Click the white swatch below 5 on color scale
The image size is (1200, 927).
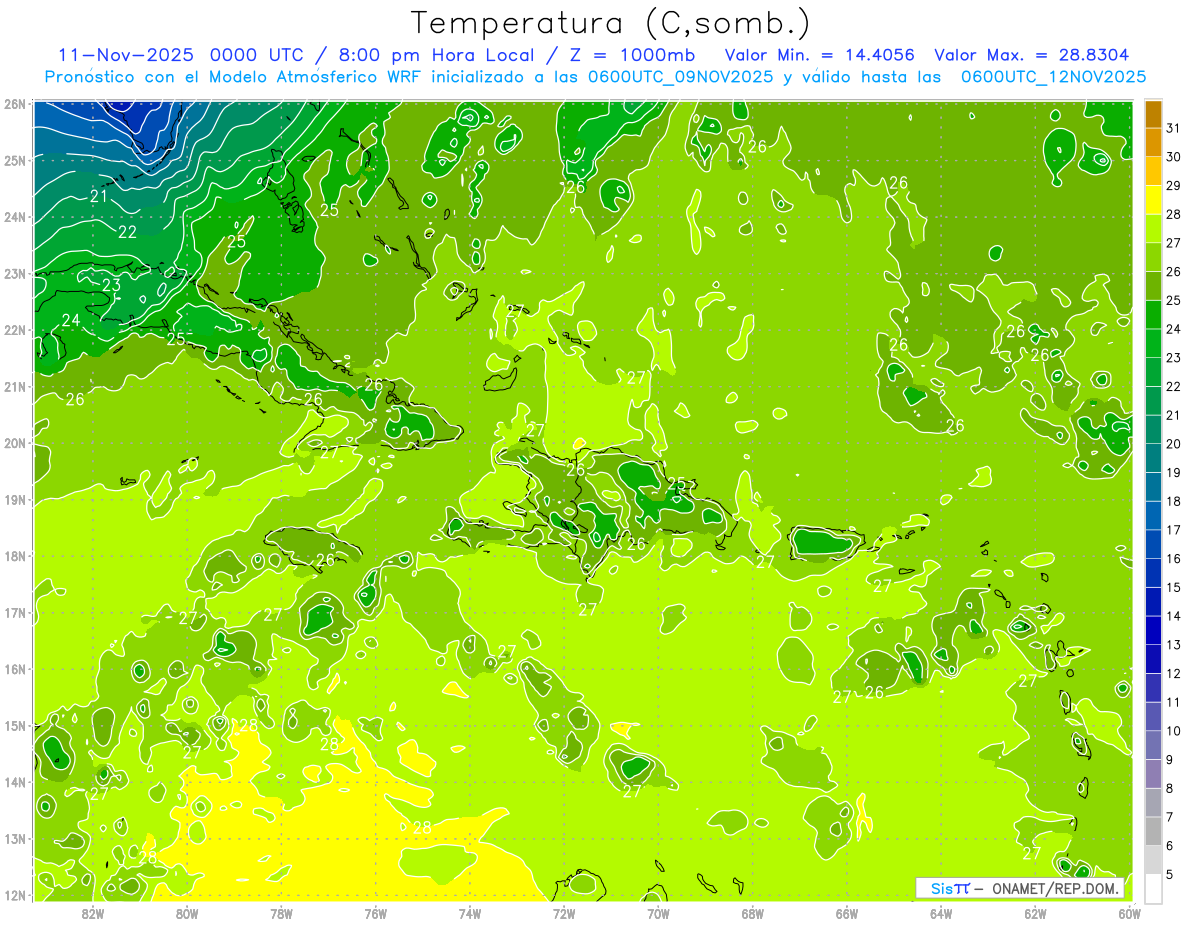click(x=1153, y=888)
